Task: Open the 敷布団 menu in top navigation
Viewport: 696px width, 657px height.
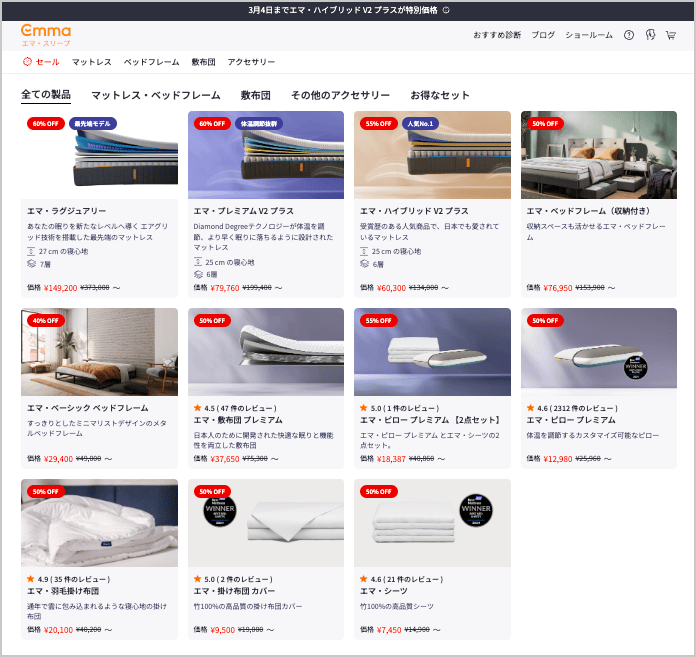Action: (203, 62)
